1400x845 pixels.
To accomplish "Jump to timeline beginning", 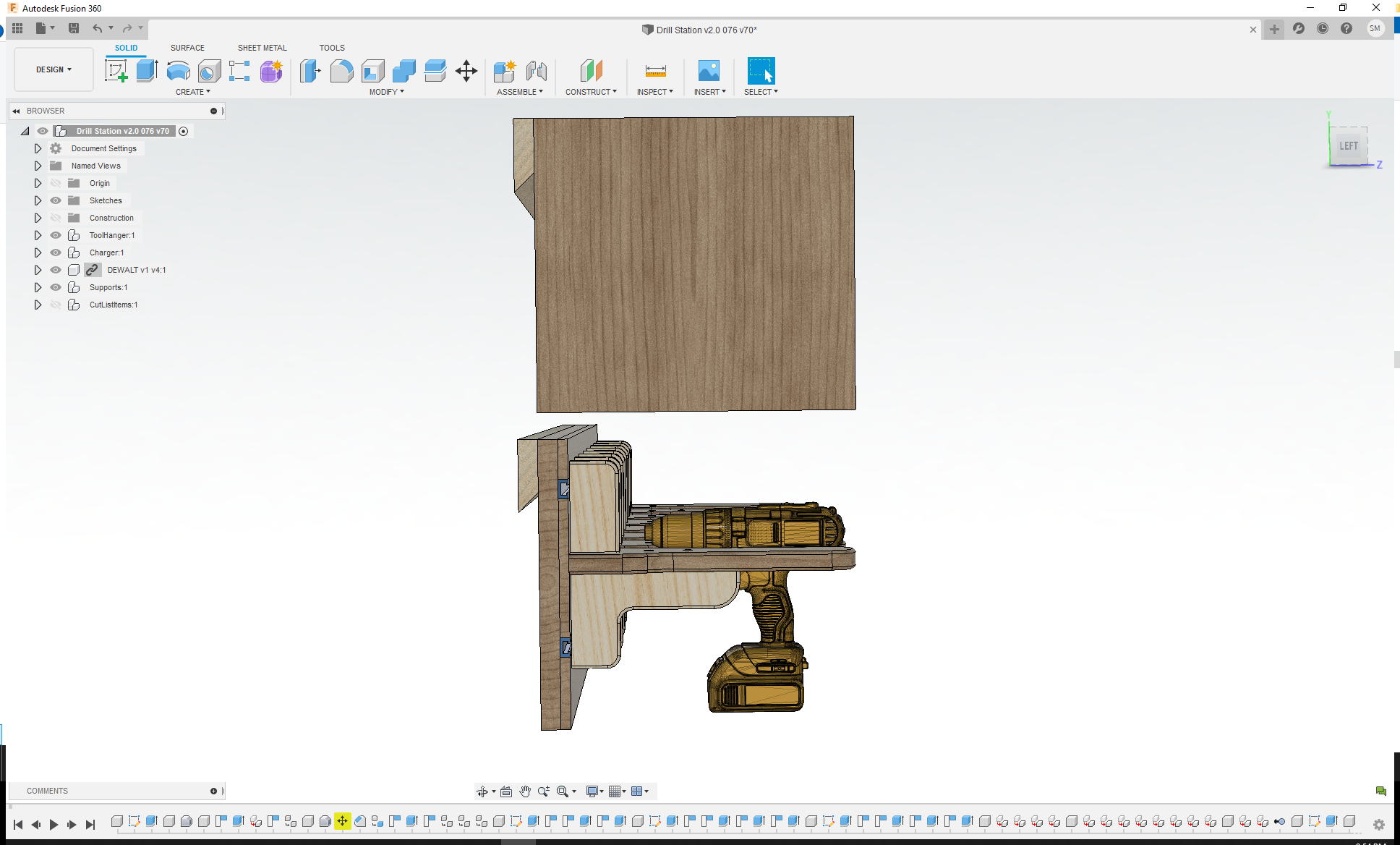I will pos(18,824).
